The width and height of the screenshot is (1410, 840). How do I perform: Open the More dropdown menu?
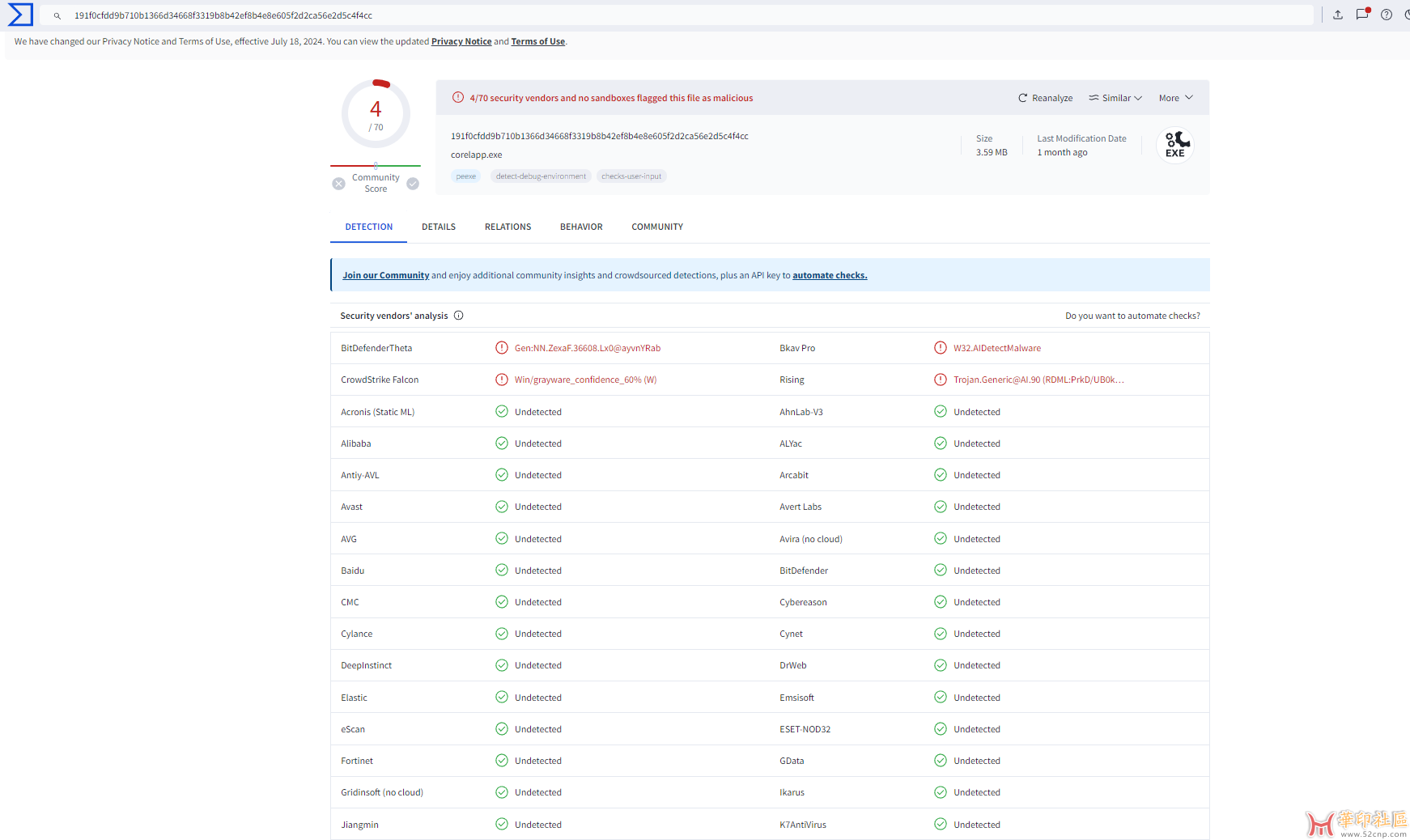pyautogui.click(x=1176, y=98)
